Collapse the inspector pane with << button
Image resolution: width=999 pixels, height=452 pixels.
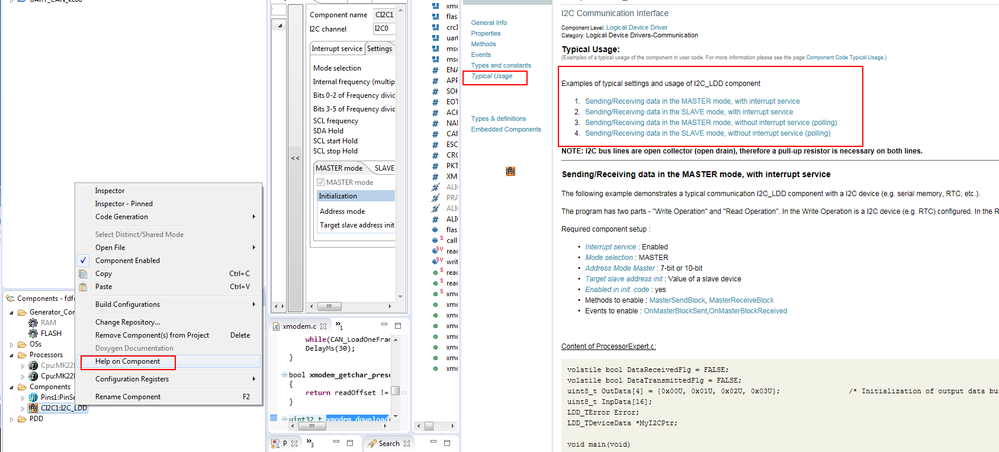click(296, 158)
